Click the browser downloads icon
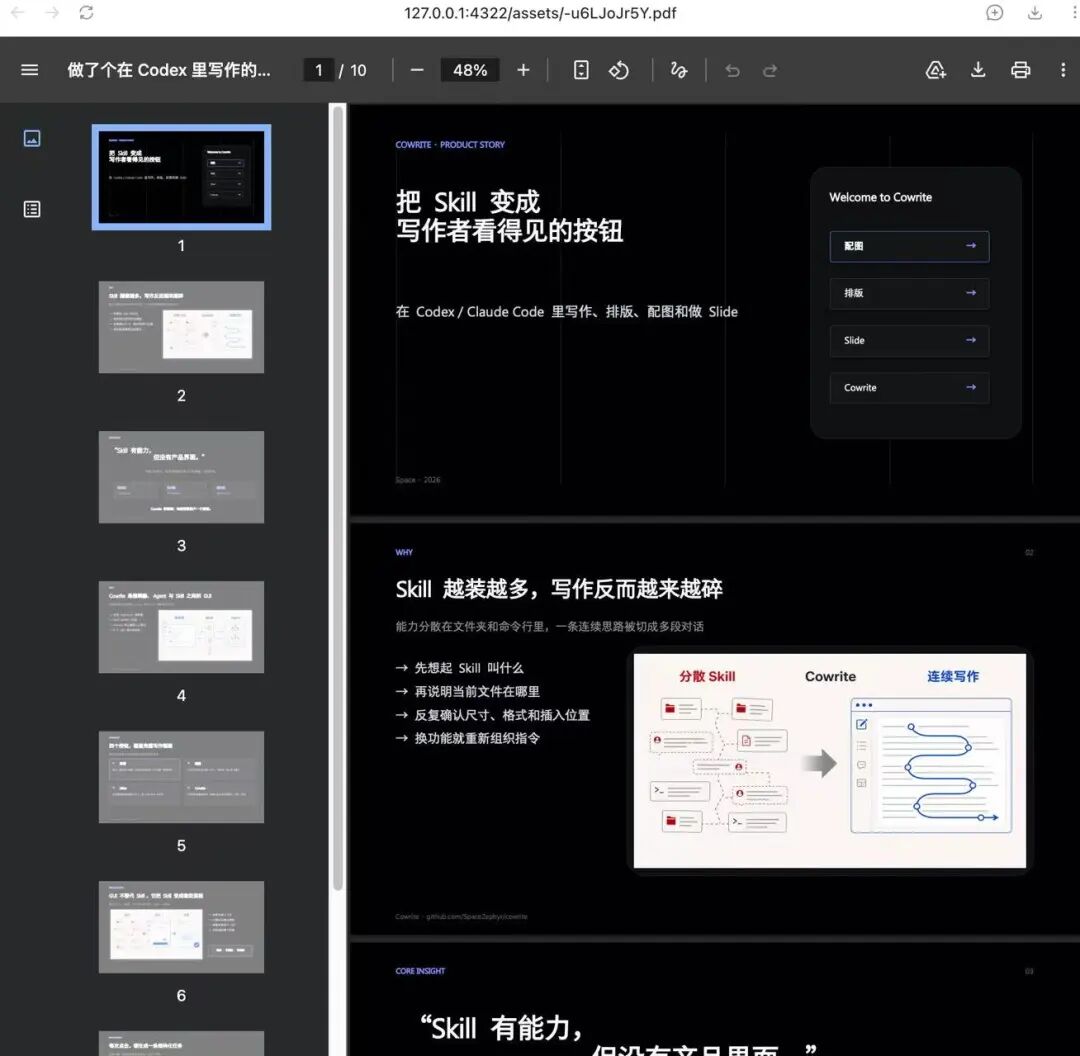Image resolution: width=1080 pixels, height=1056 pixels. pos(1035,12)
